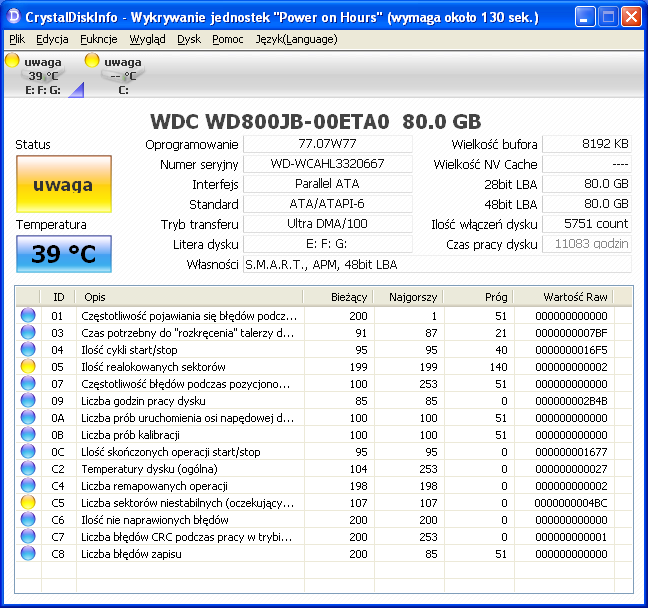Click the blue status orb for attribute C4
648x608 pixels.
[x=28, y=485]
